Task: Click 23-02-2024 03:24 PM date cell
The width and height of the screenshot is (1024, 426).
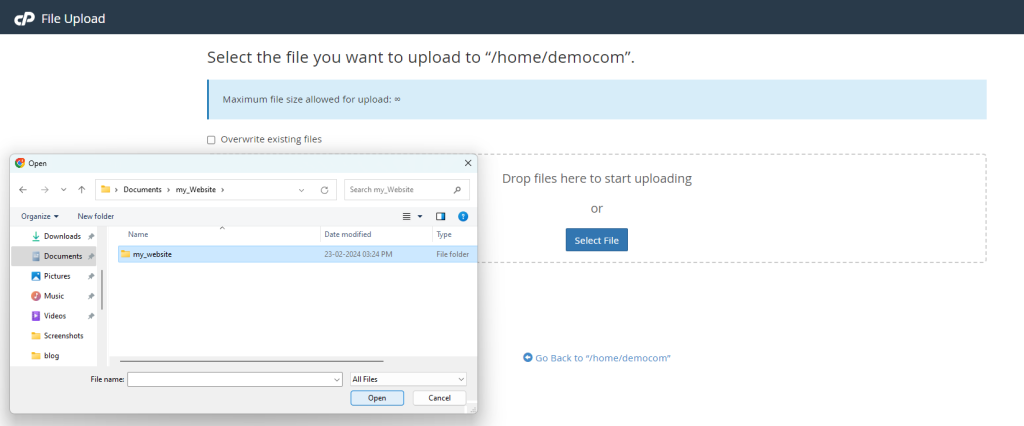Action: click(x=359, y=254)
